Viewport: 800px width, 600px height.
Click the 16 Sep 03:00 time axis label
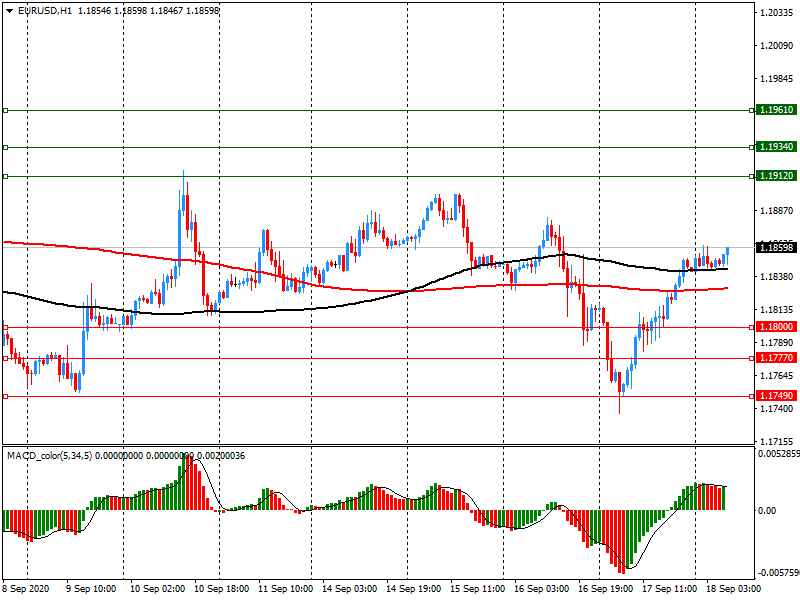coord(541,589)
